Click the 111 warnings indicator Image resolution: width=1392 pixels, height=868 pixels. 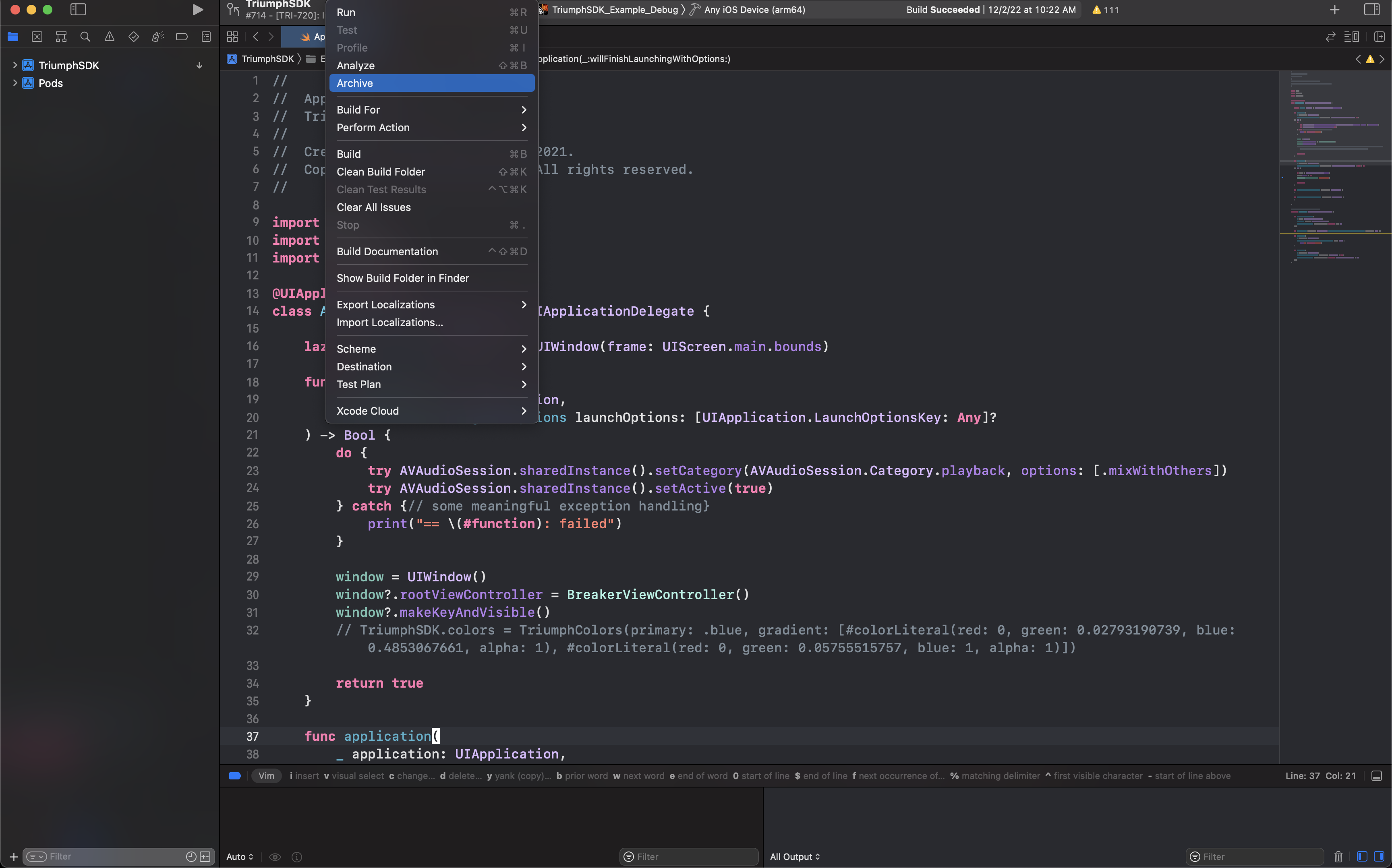[1106, 10]
